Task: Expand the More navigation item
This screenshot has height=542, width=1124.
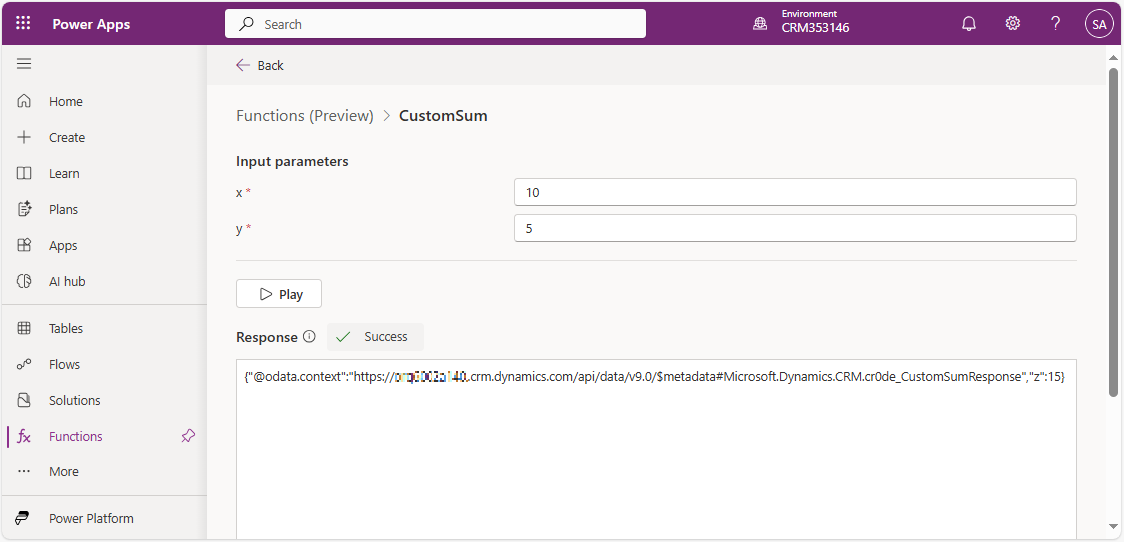Action: (63, 472)
